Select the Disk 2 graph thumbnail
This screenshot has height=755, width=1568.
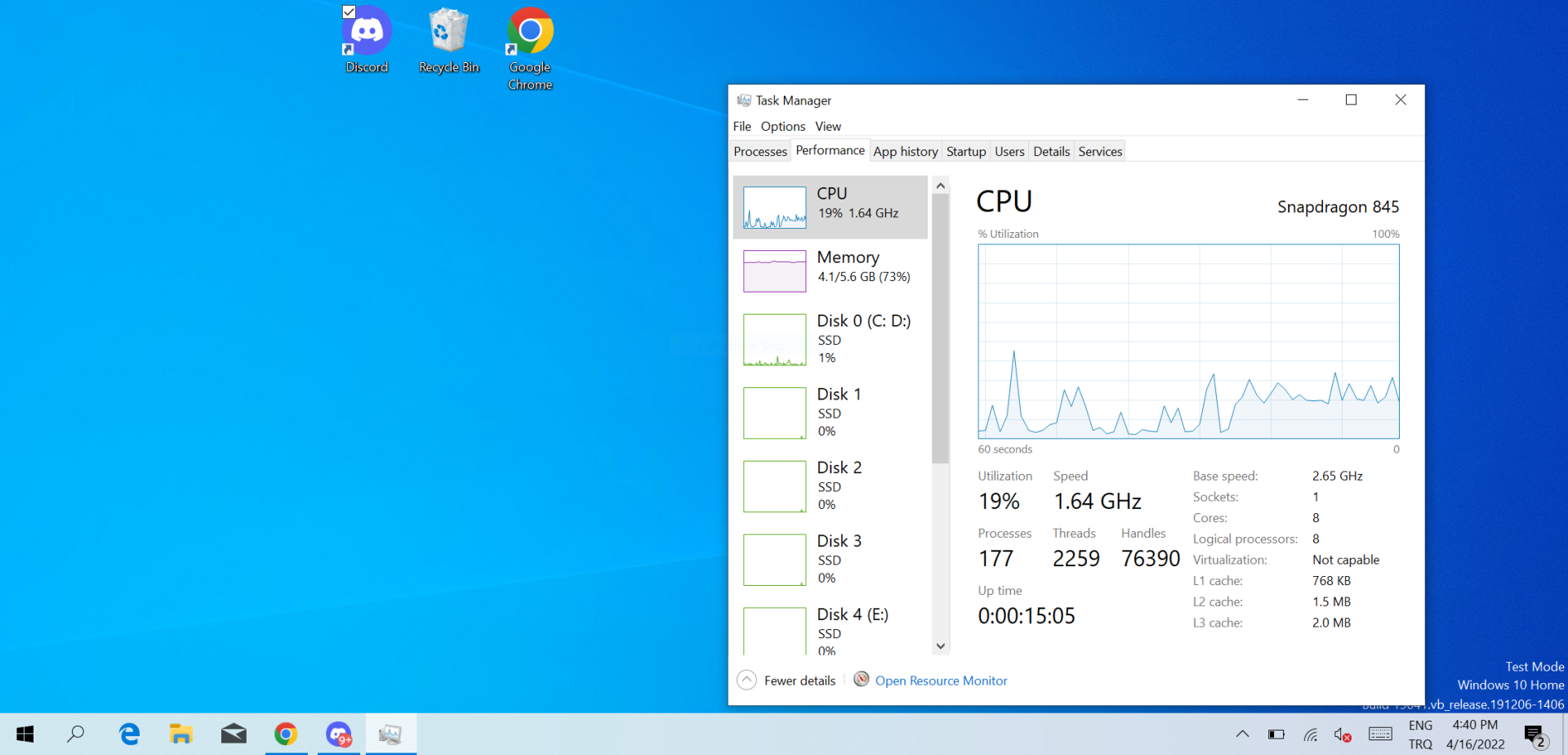coord(774,487)
